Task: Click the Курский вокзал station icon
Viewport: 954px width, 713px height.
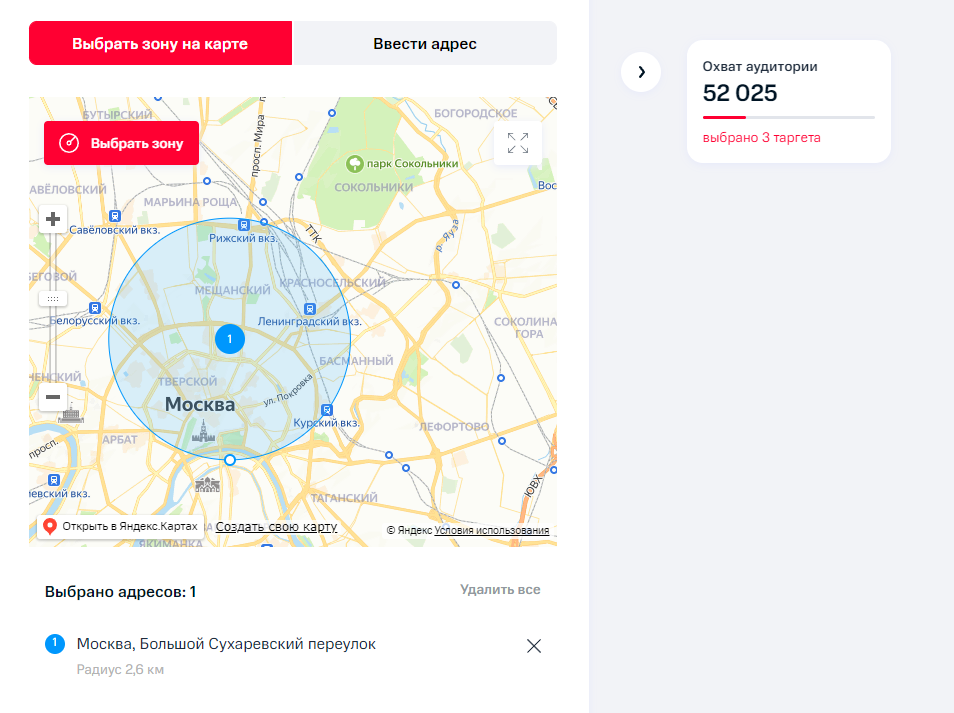Action: click(x=327, y=409)
